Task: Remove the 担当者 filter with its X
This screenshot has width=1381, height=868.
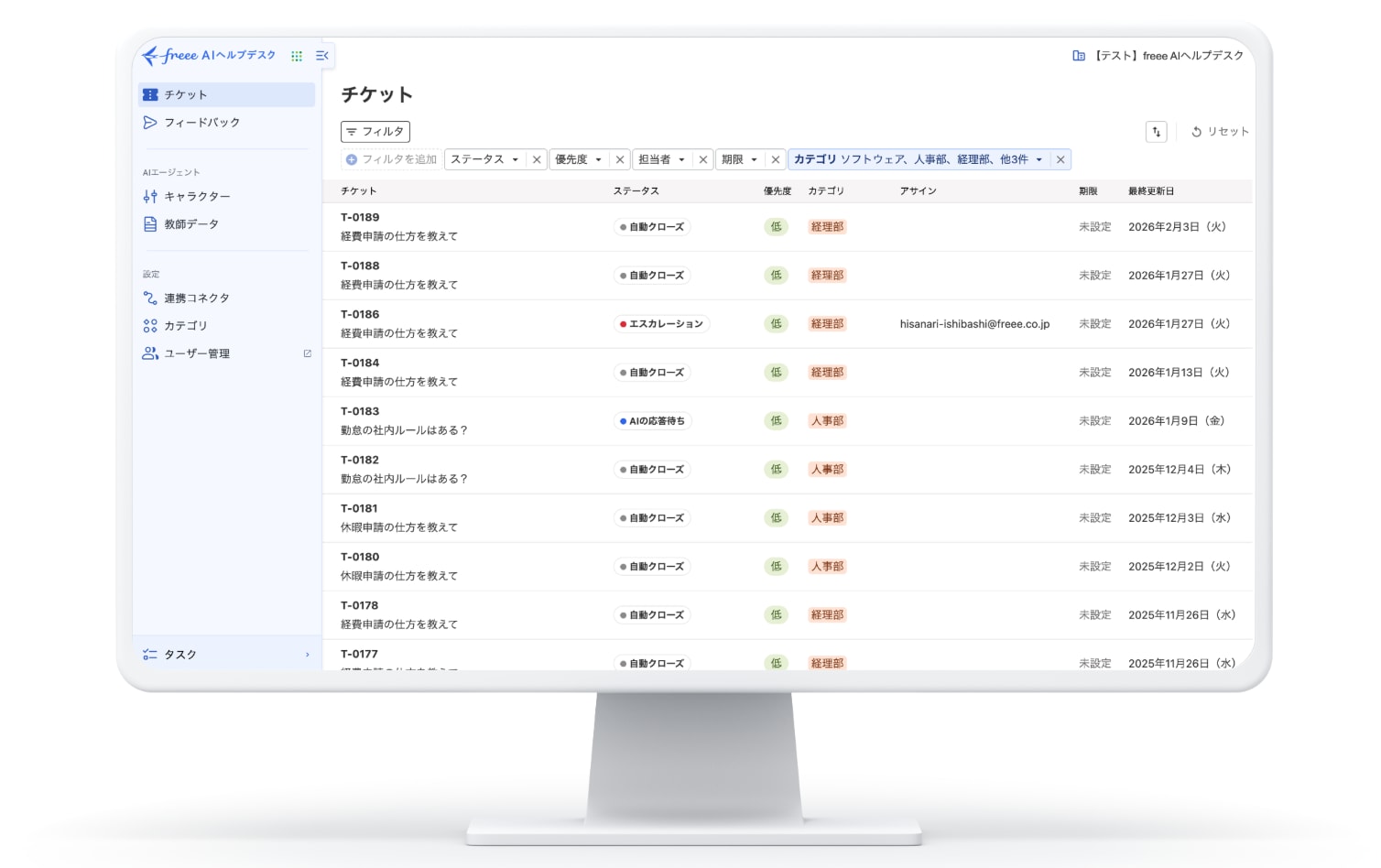Action: click(702, 158)
